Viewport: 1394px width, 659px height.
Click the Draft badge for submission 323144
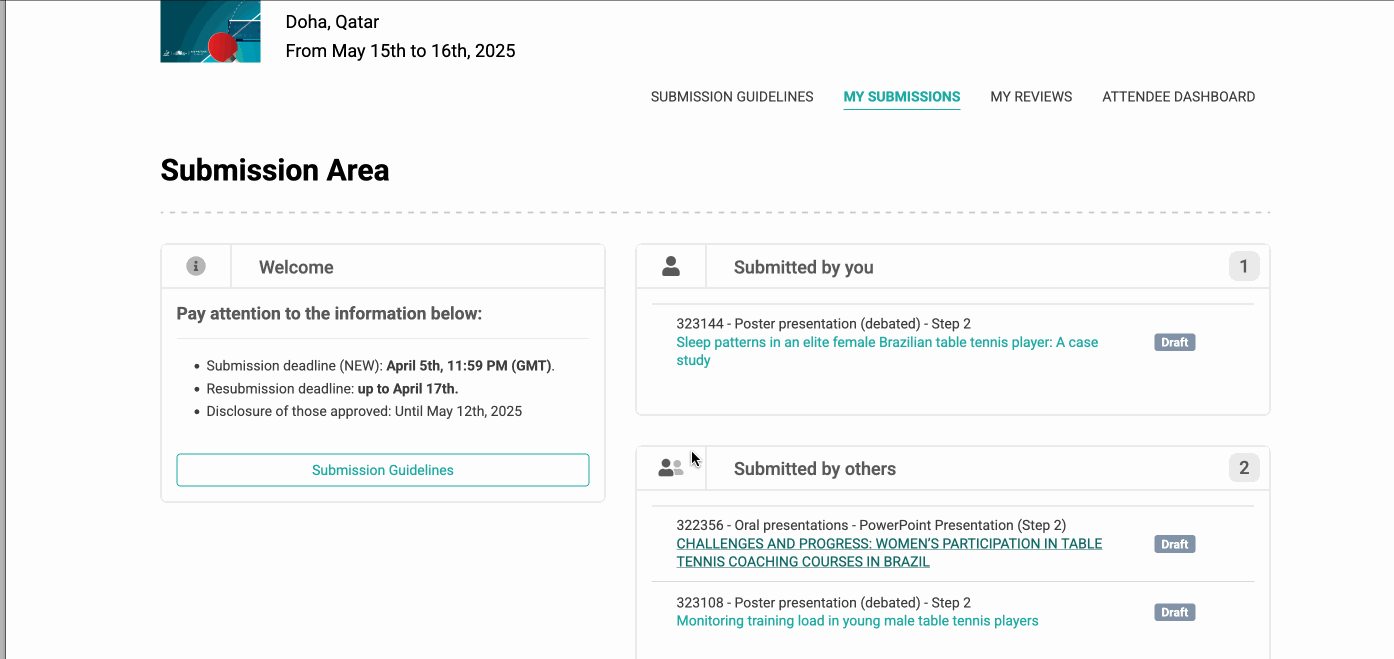click(x=1175, y=342)
